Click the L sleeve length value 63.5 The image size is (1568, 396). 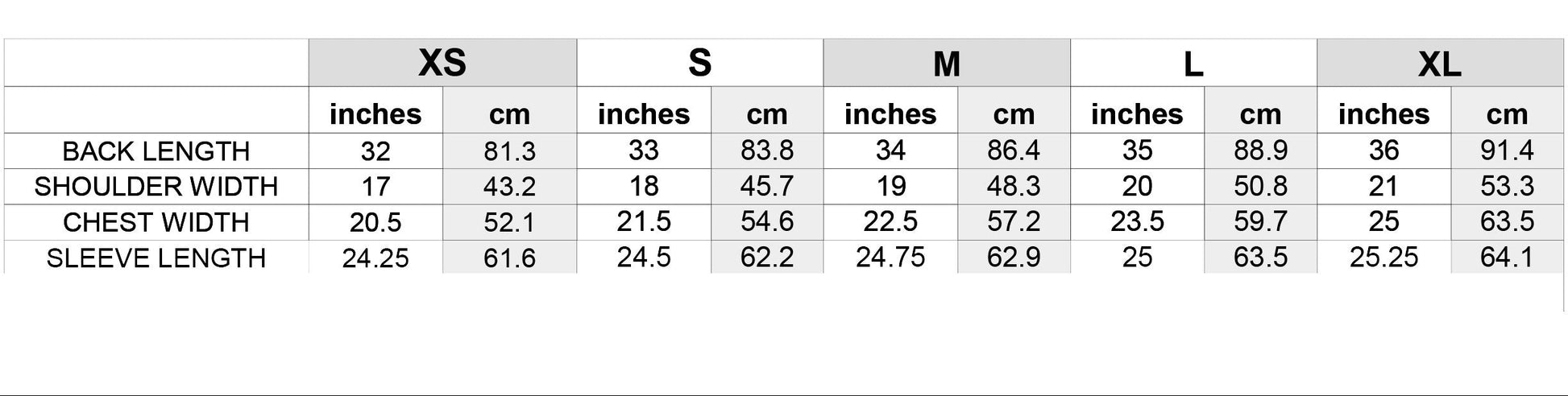1260,258
